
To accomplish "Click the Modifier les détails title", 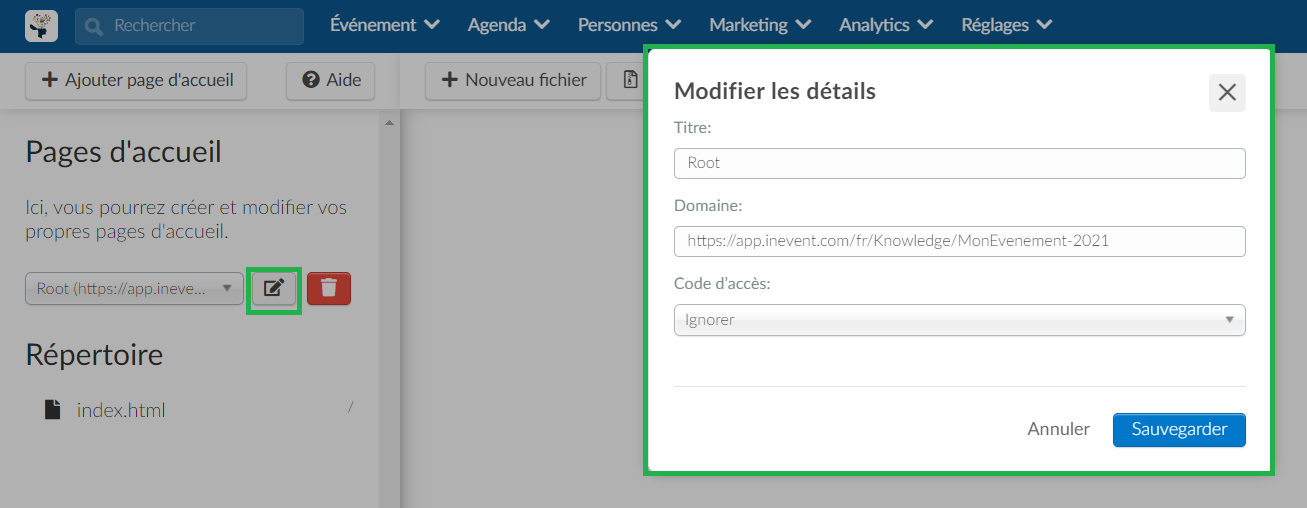I will pos(775,91).
